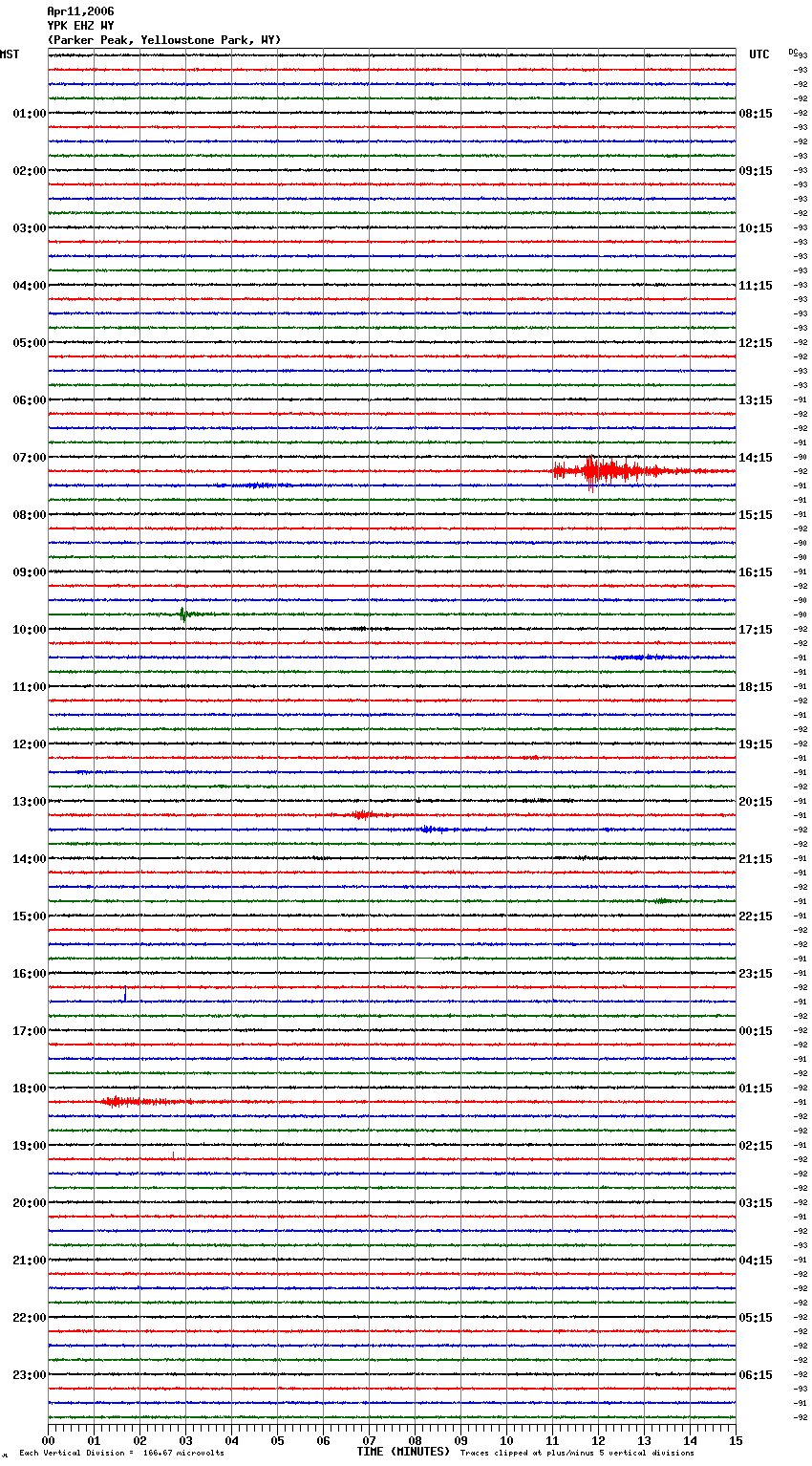Click the "11:15" UTC time label
The image size is (812, 1466).
(x=756, y=286)
